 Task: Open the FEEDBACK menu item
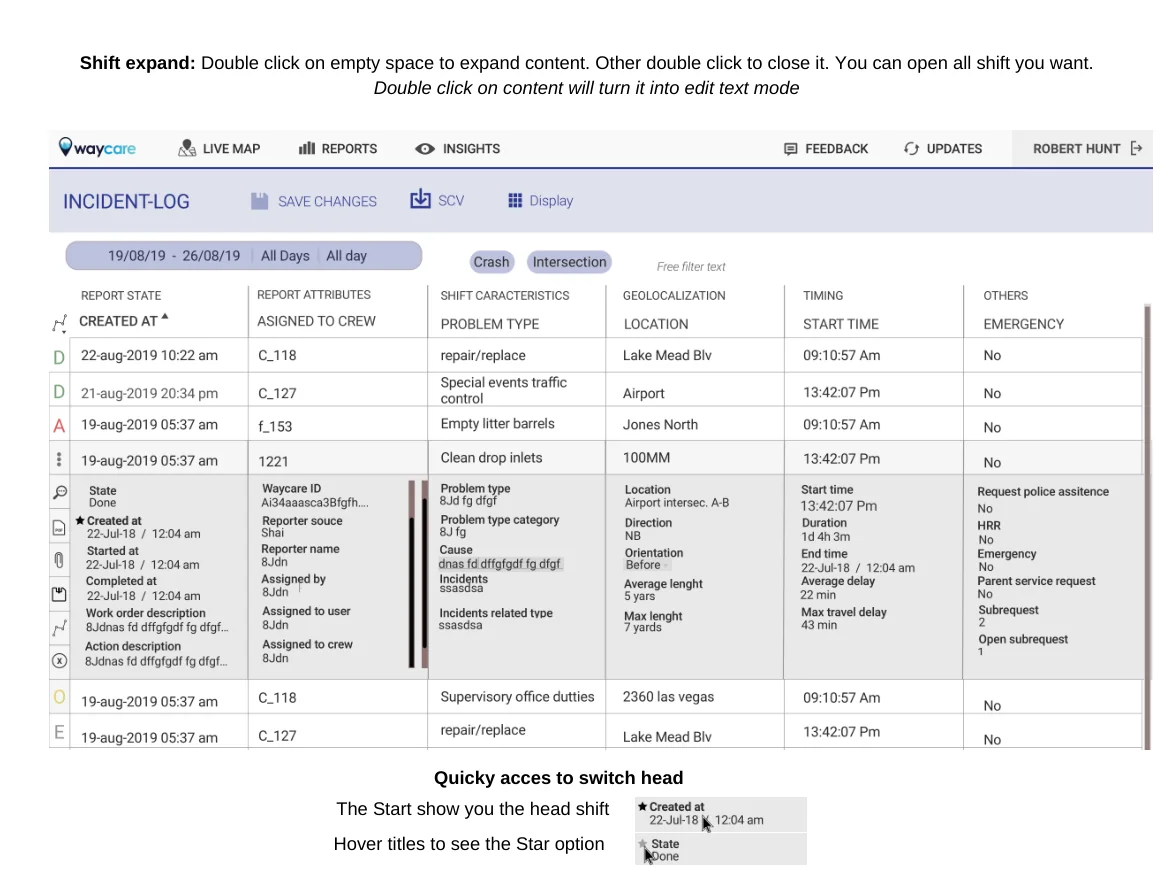[826, 148]
